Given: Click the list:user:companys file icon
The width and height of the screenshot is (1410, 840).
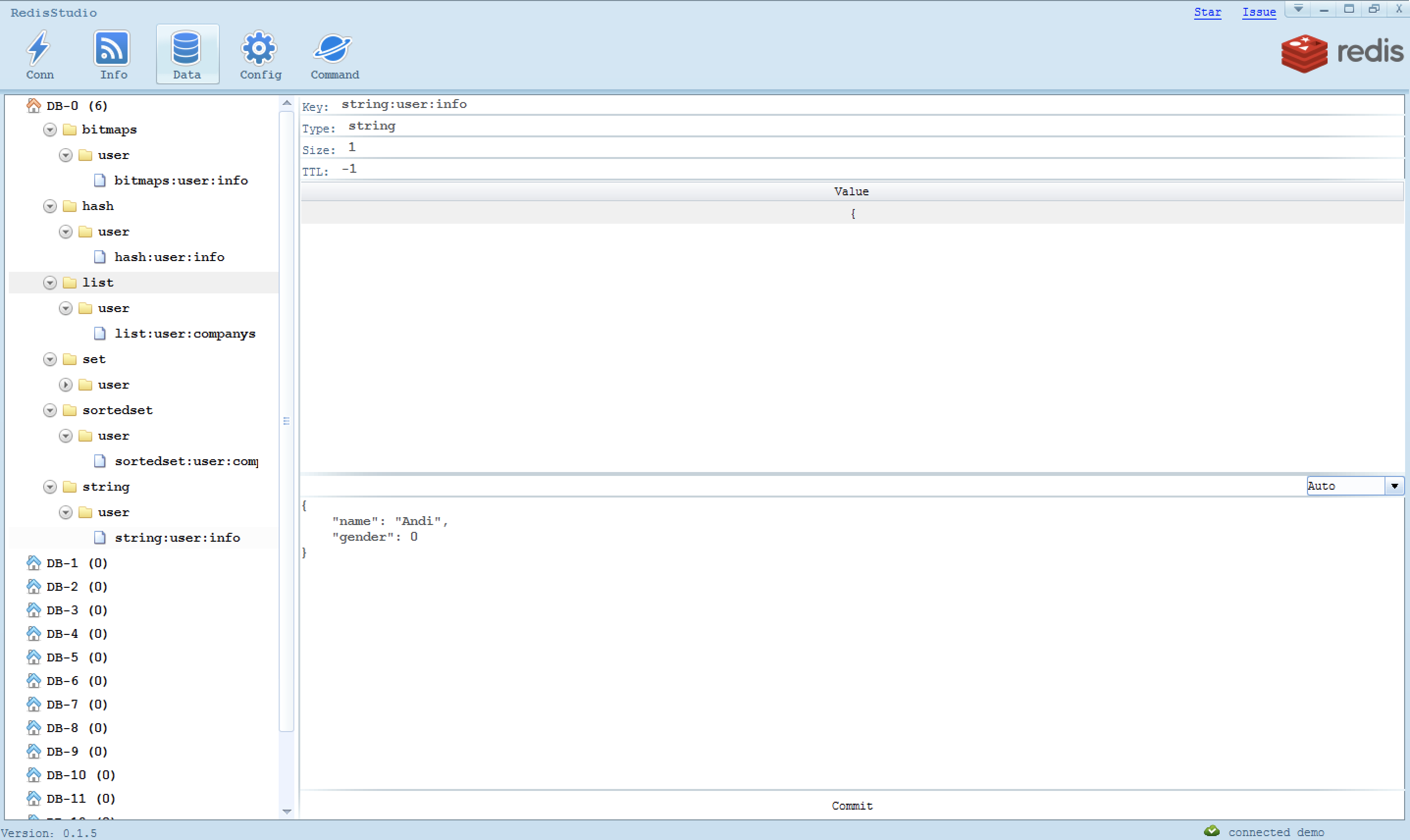Looking at the screenshot, I should coord(100,333).
